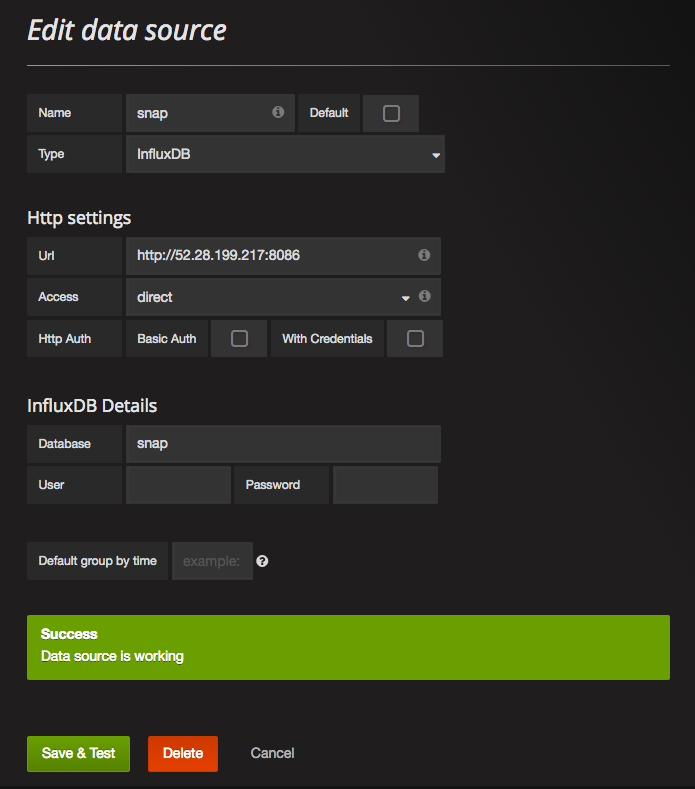The width and height of the screenshot is (695, 789).
Task: Toggle the Basic Auth checkbox
Action: tap(239, 339)
